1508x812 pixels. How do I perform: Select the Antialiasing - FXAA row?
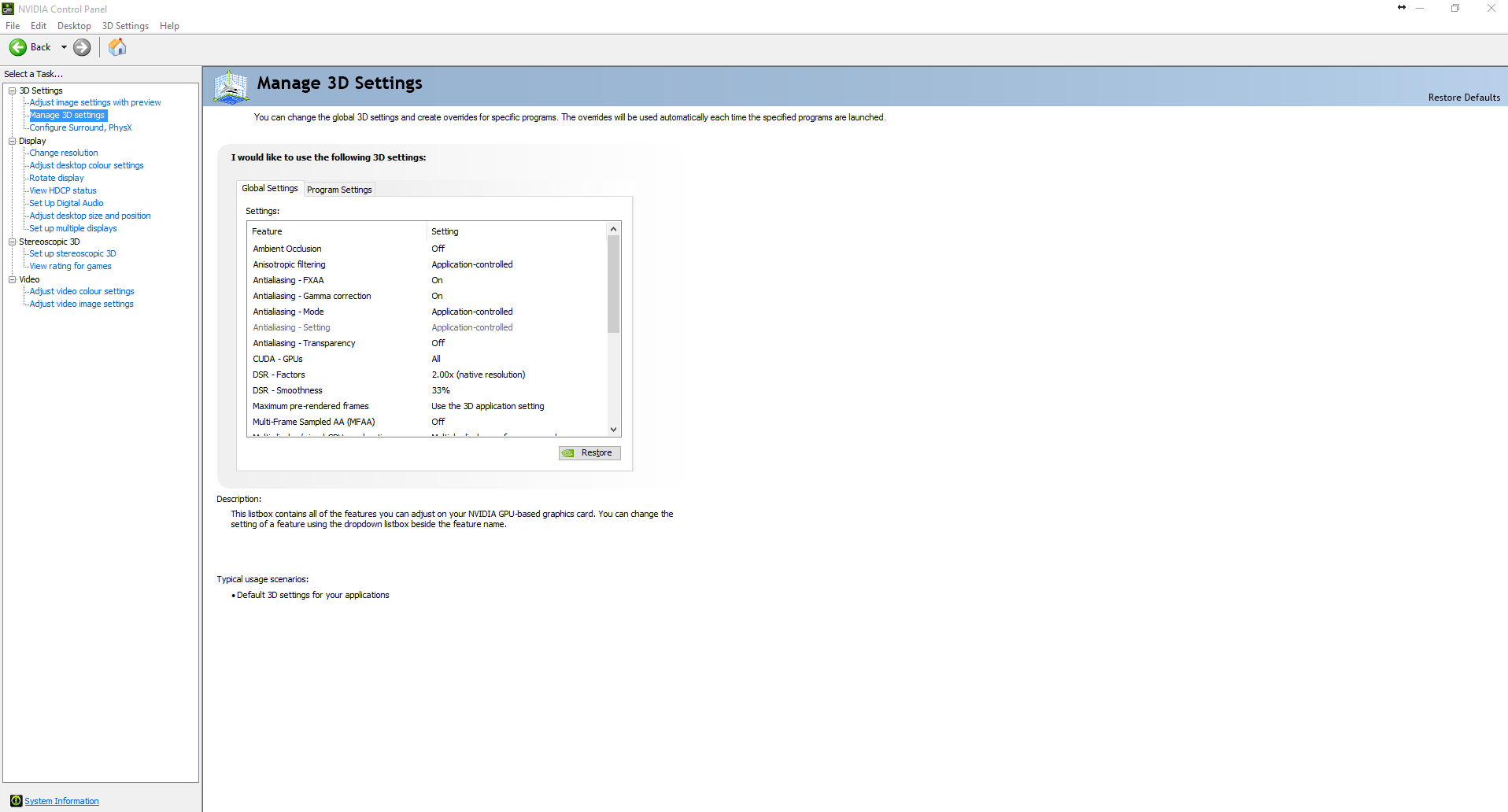coord(427,280)
